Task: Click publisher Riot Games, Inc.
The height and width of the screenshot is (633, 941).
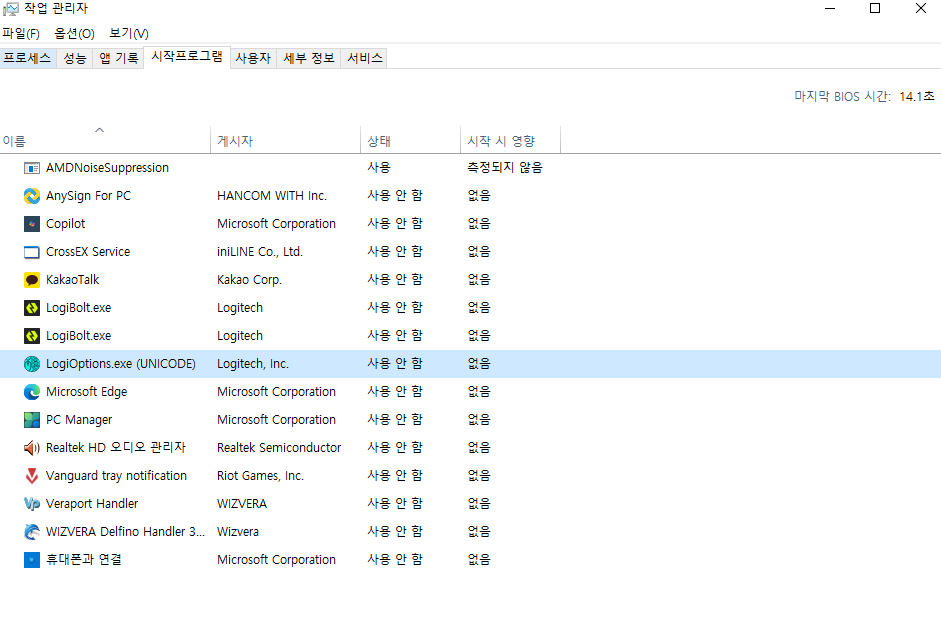Action: [x=260, y=476]
